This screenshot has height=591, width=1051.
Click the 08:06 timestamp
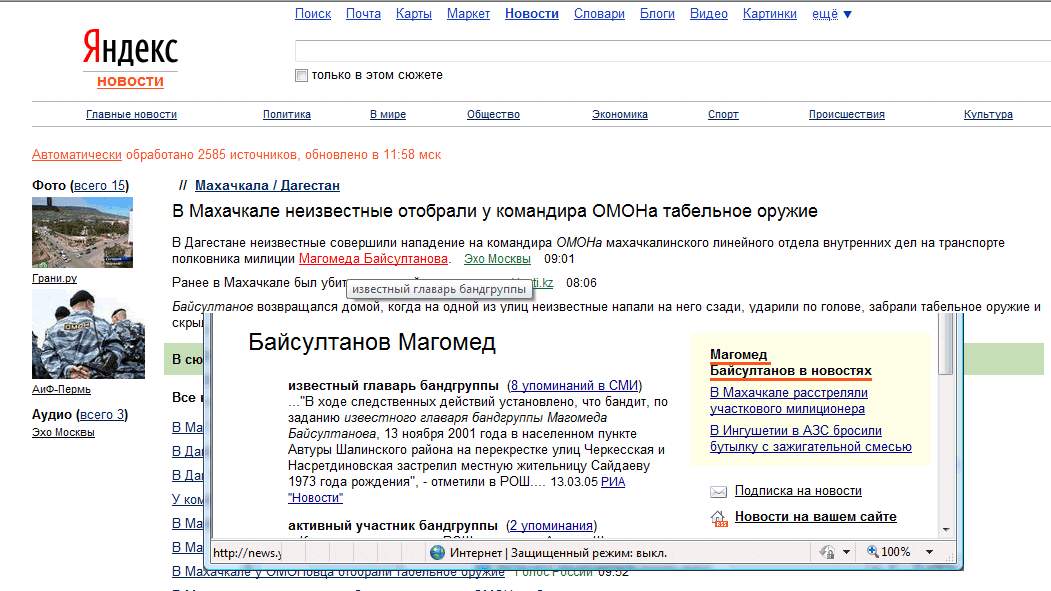[581, 283]
